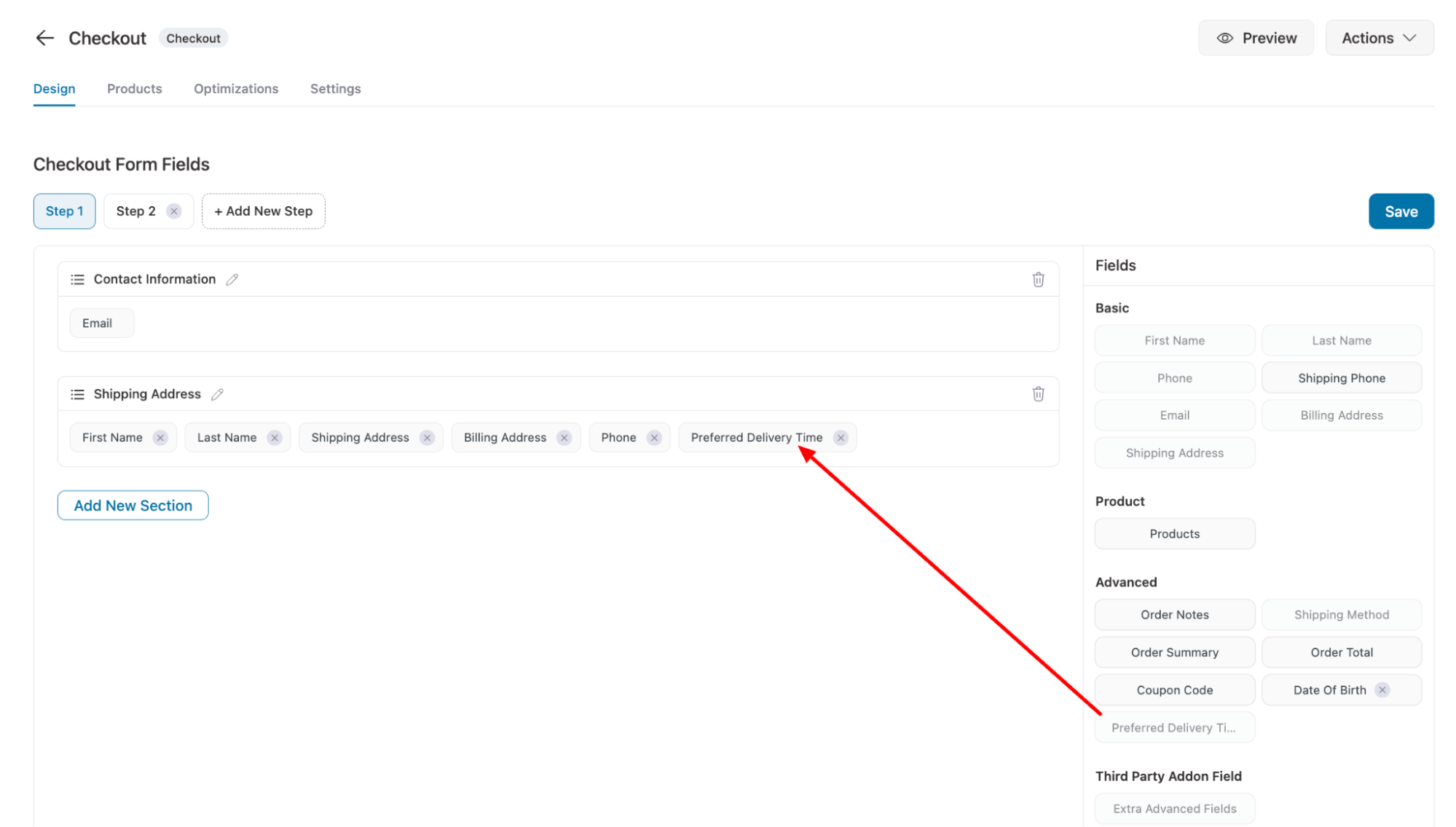Select Billing Address in Basic fields panel
Viewport: 1456px width, 827px height.
pyautogui.click(x=1341, y=415)
